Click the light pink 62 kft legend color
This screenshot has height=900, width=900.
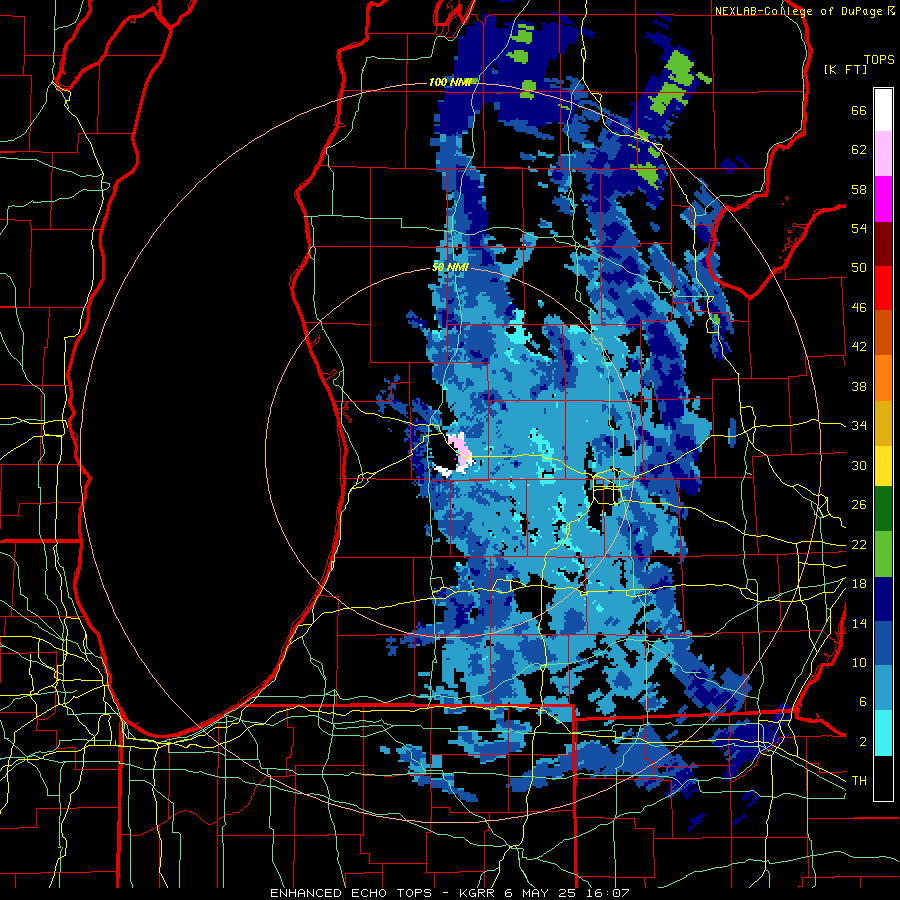(883, 154)
